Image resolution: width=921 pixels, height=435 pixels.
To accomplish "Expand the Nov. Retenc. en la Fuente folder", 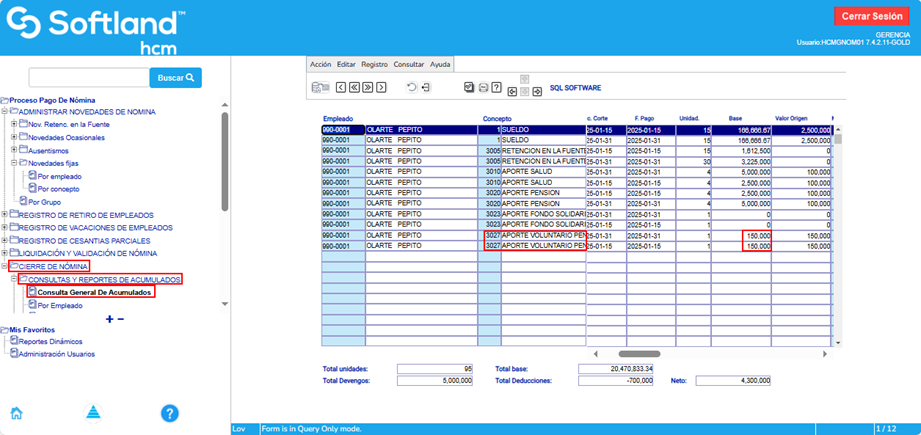I will 14,124.
